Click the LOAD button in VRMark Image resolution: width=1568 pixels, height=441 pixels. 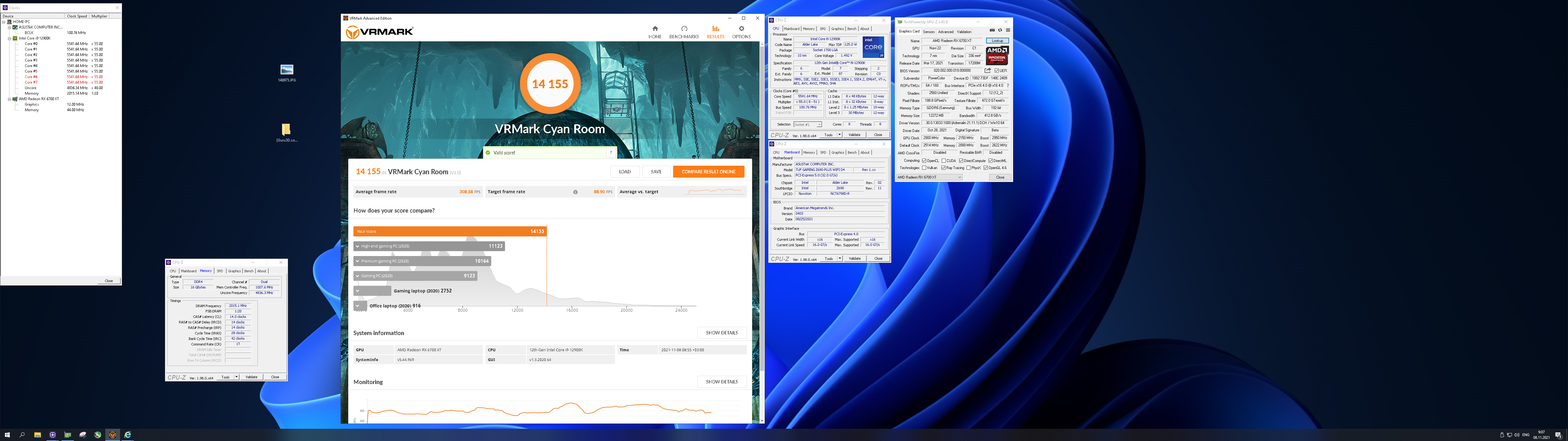click(x=624, y=172)
